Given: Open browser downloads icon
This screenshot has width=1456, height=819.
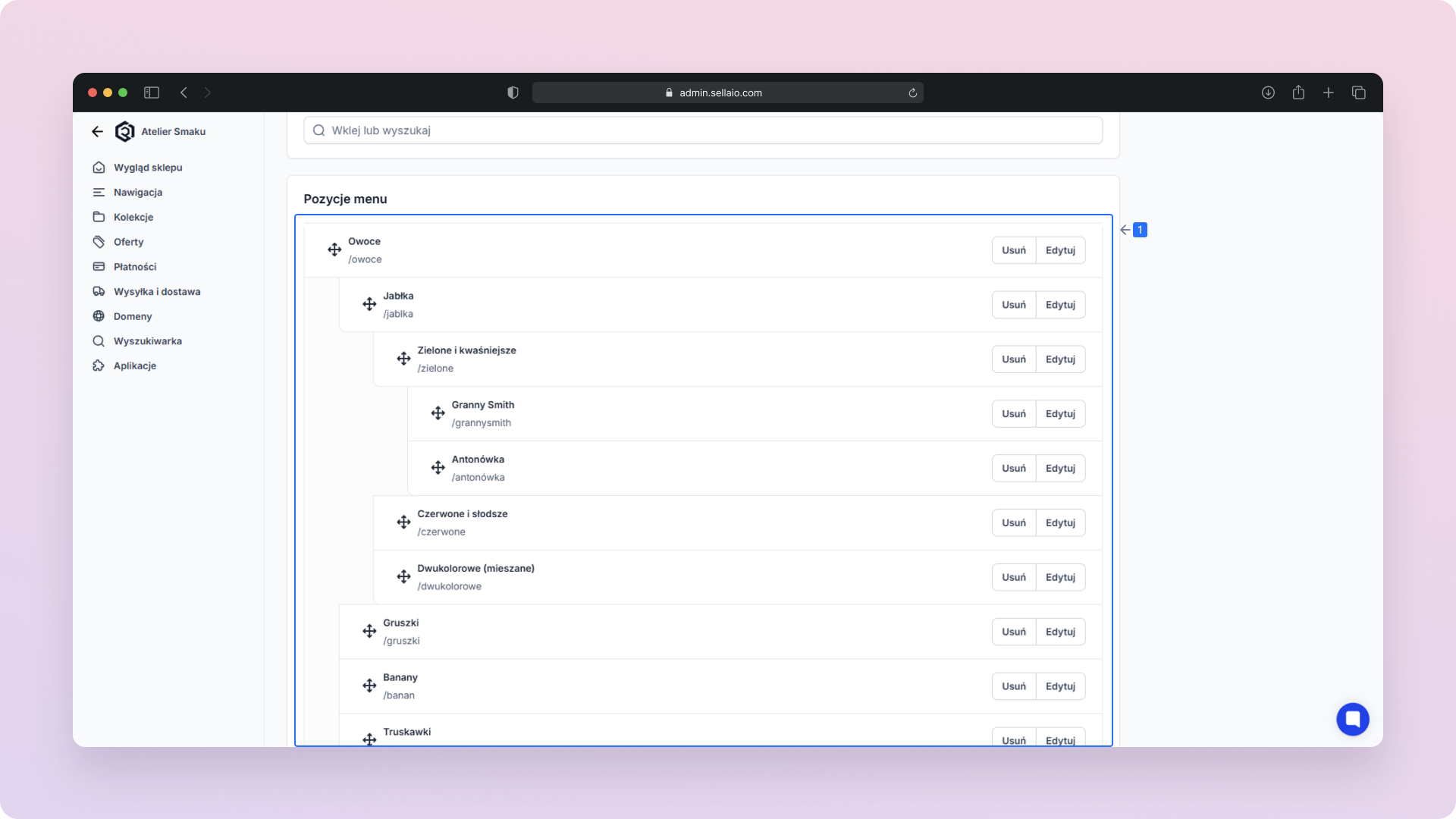Looking at the screenshot, I should 1268,93.
